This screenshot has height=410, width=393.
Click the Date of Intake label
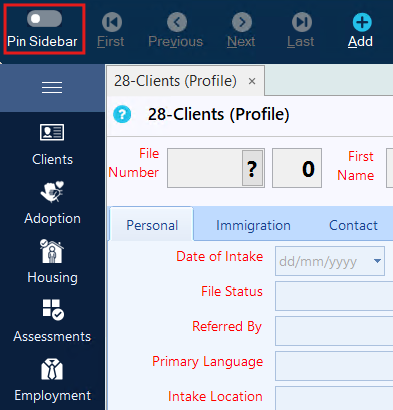220,256
